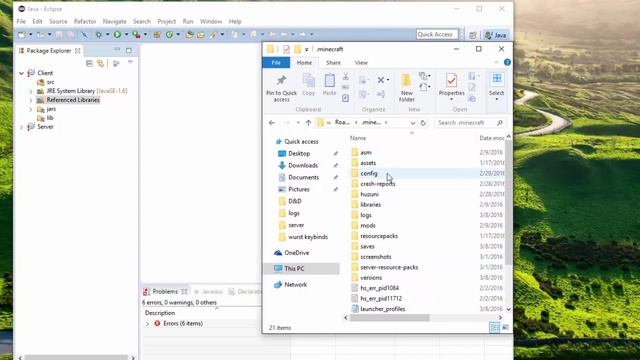Click the Delete X icon in Organize group
Screen dimensions: 640x360
[x=381, y=80]
